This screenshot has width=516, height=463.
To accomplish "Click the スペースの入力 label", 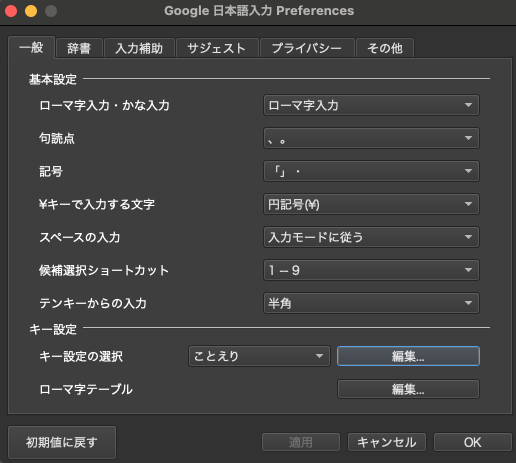I will point(80,237).
